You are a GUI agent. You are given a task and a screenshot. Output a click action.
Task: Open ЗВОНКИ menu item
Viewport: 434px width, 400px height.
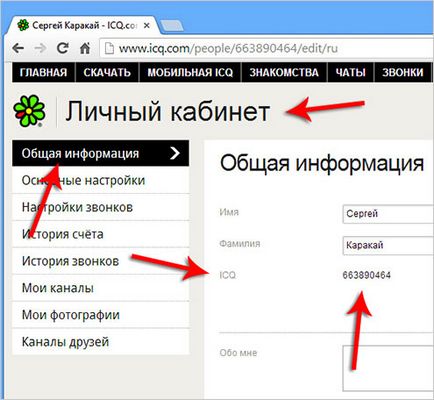tap(403, 72)
